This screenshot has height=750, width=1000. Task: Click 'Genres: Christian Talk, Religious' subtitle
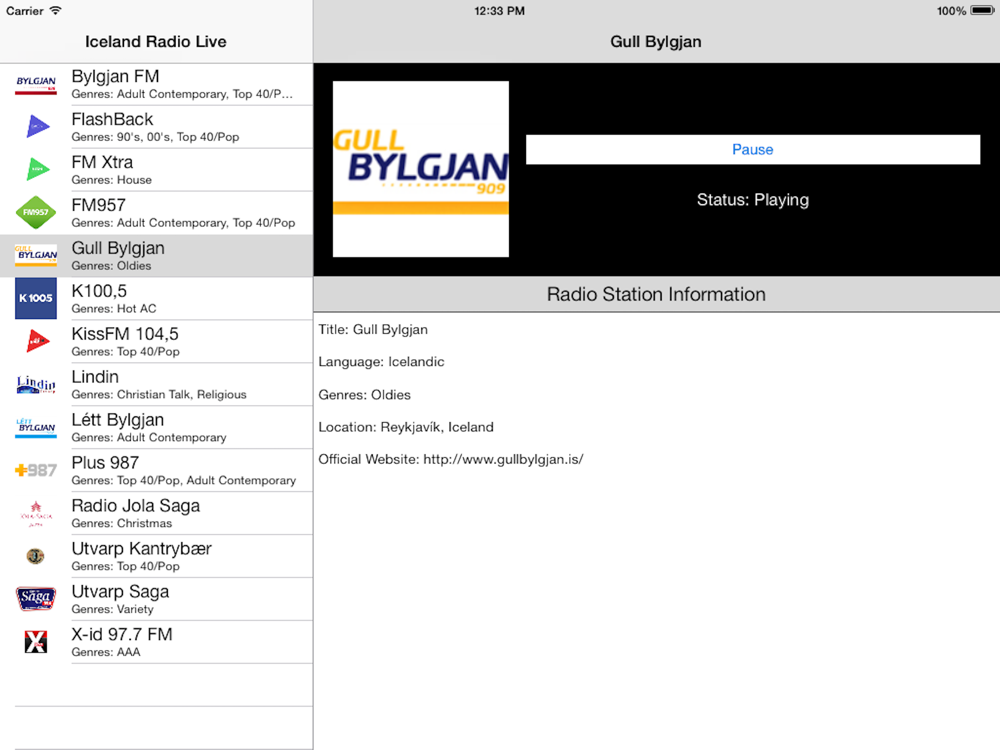[159, 395]
